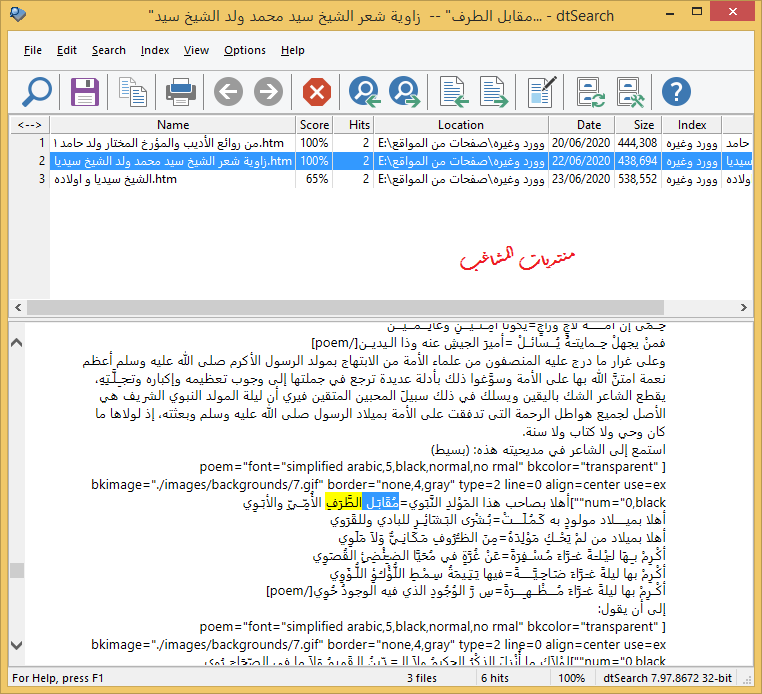Viewport: 762px width, 694px height.
Task: Open the Help question mark icon
Action: tap(677, 93)
